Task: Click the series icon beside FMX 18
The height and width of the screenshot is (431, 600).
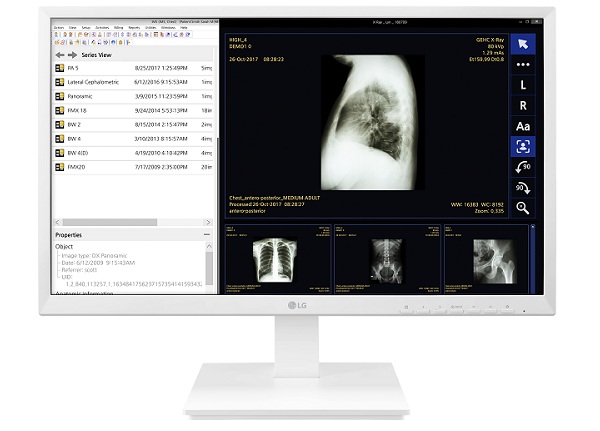Action: [x=60, y=111]
